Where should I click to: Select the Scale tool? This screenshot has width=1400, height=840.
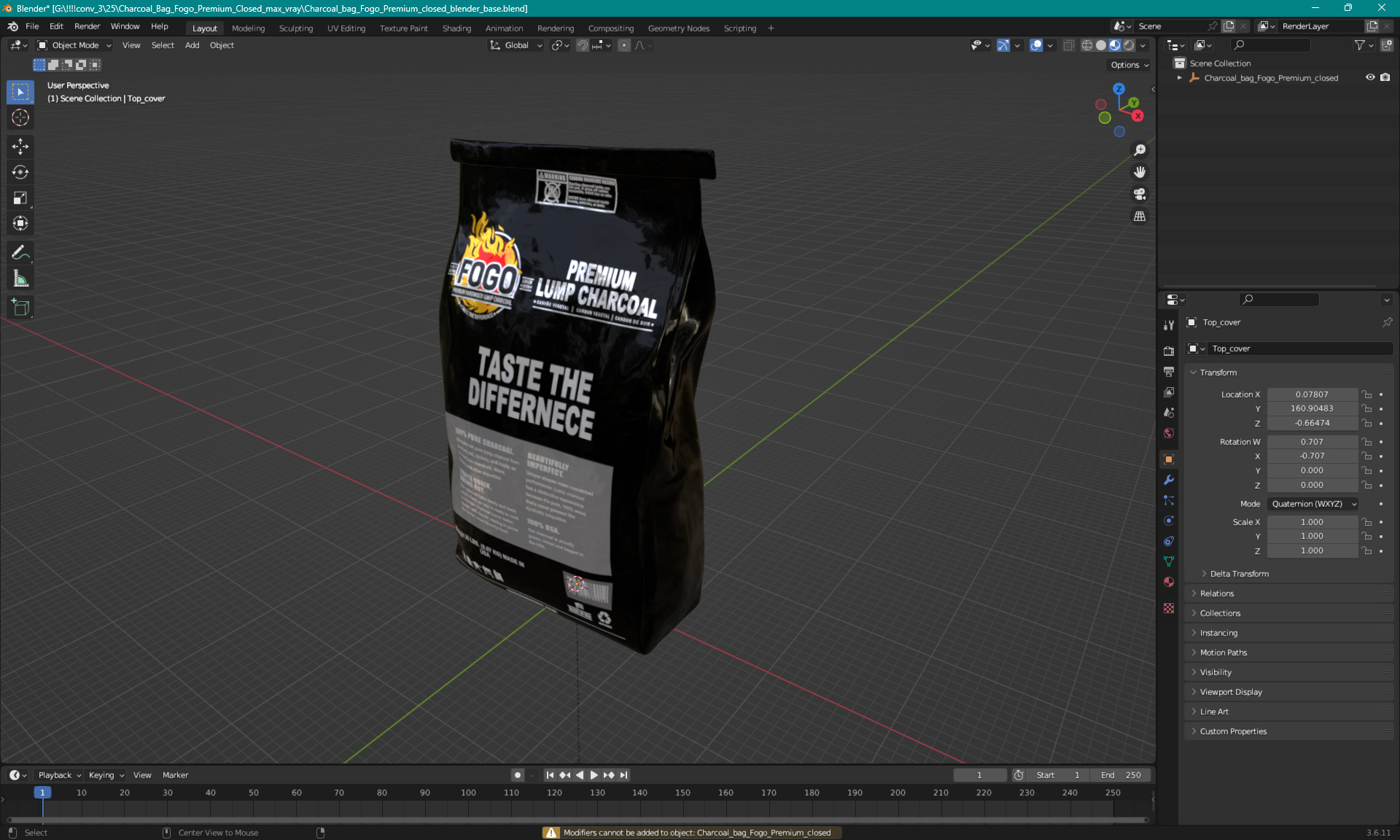20,198
